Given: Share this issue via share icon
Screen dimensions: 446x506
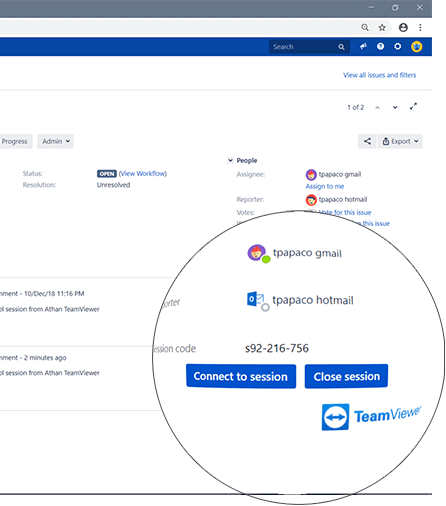Looking at the screenshot, I should pyautogui.click(x=367, y=141).
